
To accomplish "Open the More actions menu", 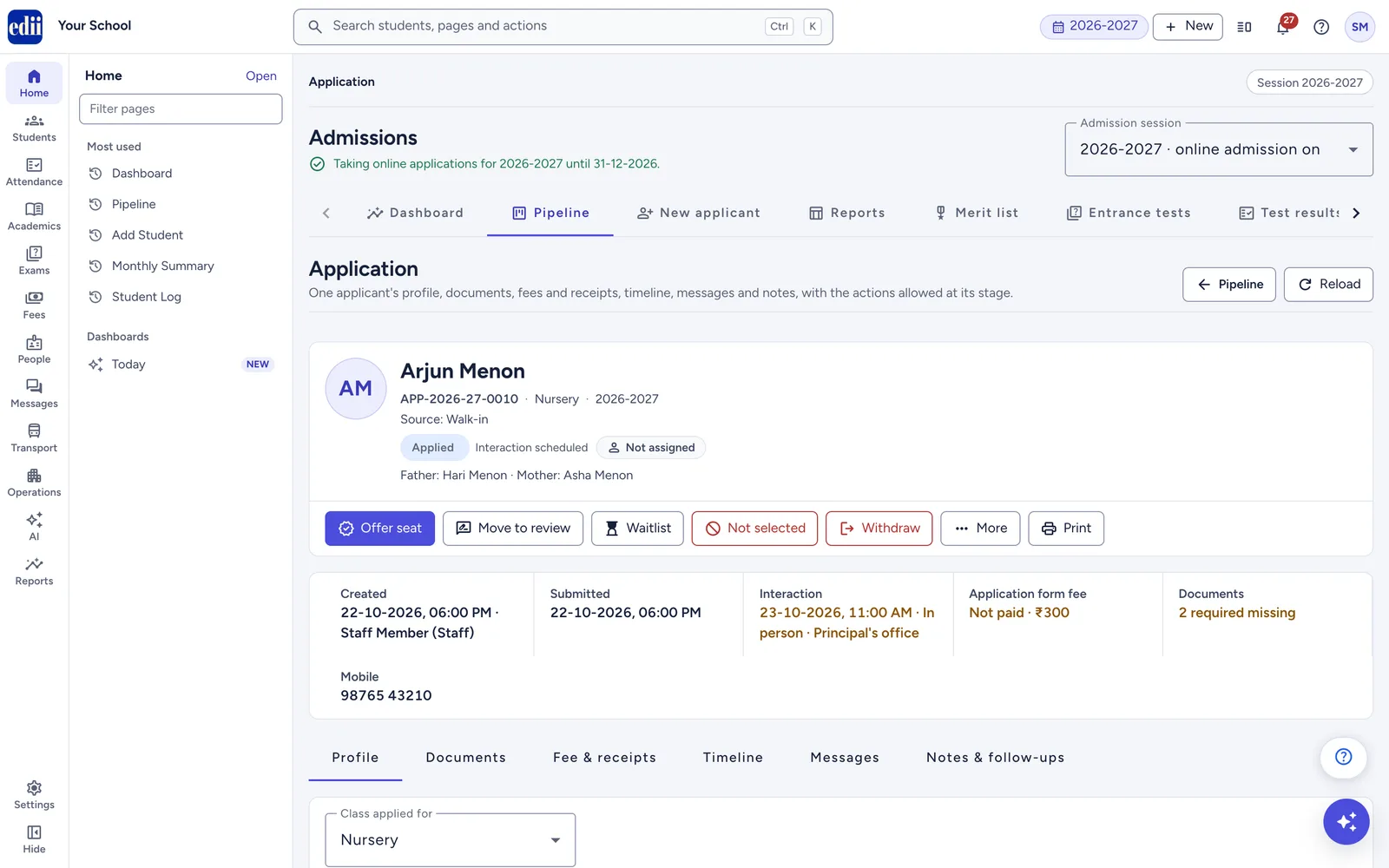I will click(981, 528).
